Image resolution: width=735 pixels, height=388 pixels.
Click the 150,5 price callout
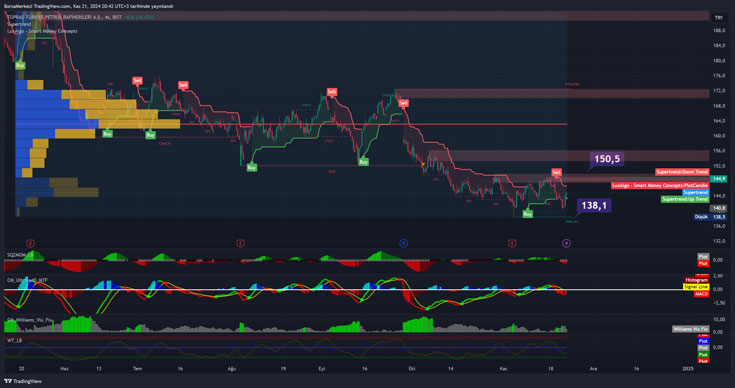point(607,159)
